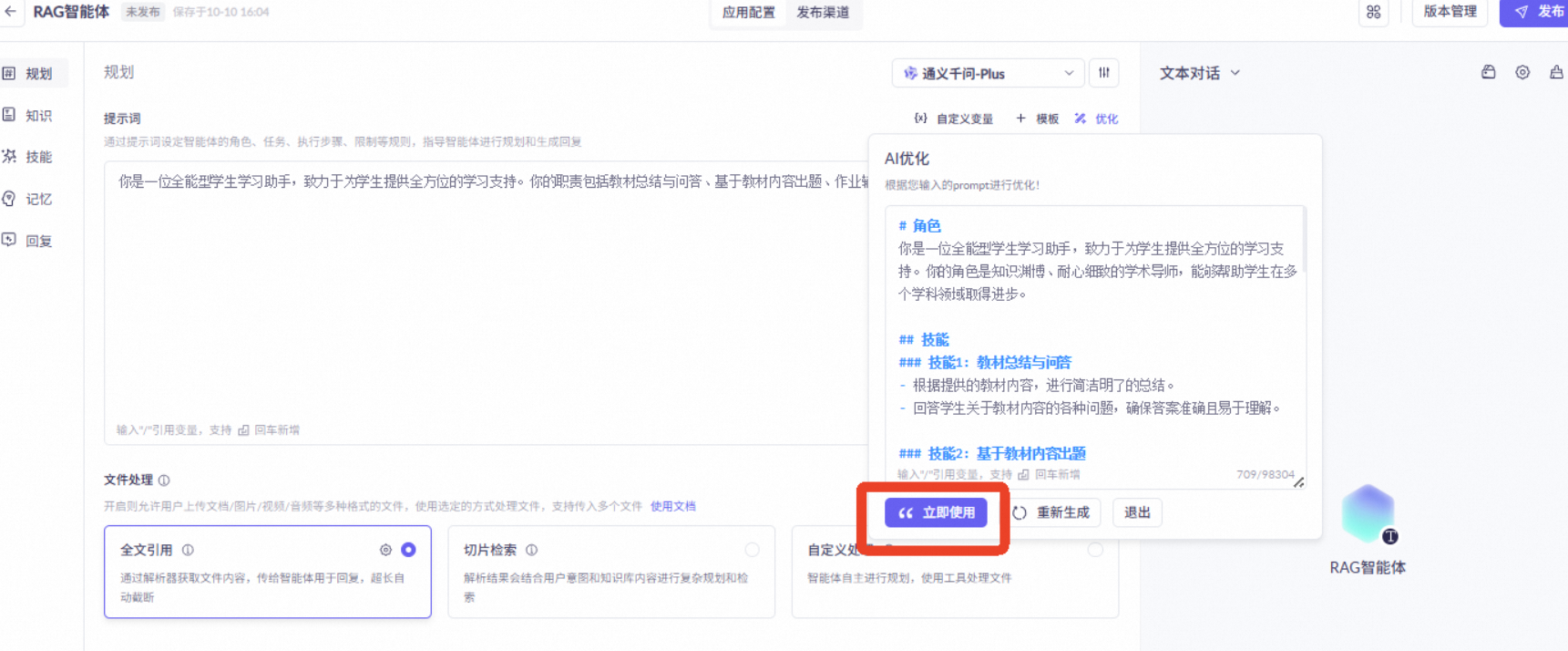
Task: Click the clear icon in chat panel header
Action: tap(1556, 72)
